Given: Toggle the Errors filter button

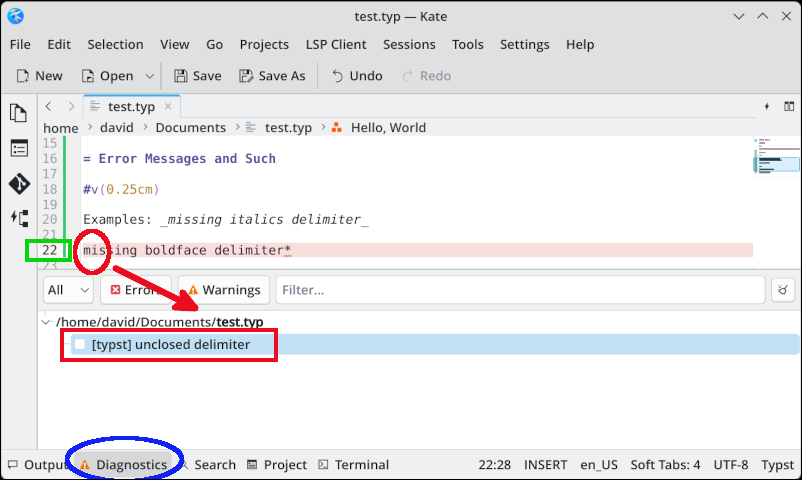Looking at the screenshot, I should [136, 290].
